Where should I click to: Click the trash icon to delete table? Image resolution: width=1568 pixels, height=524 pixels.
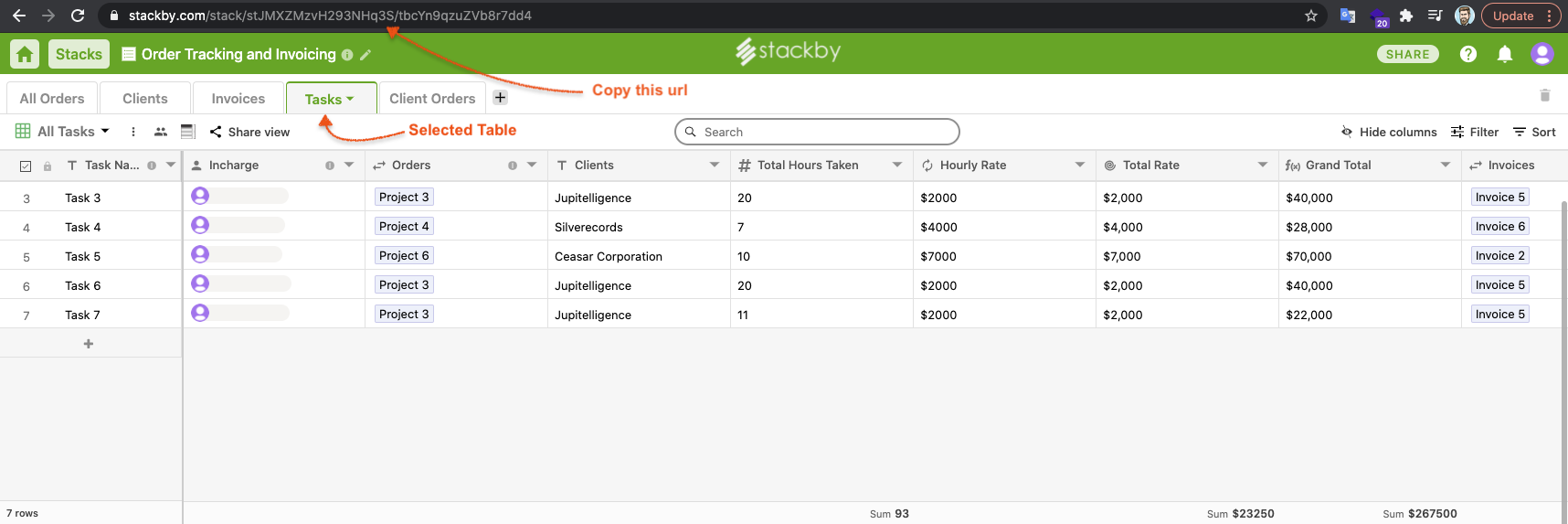coord(1544,95)
